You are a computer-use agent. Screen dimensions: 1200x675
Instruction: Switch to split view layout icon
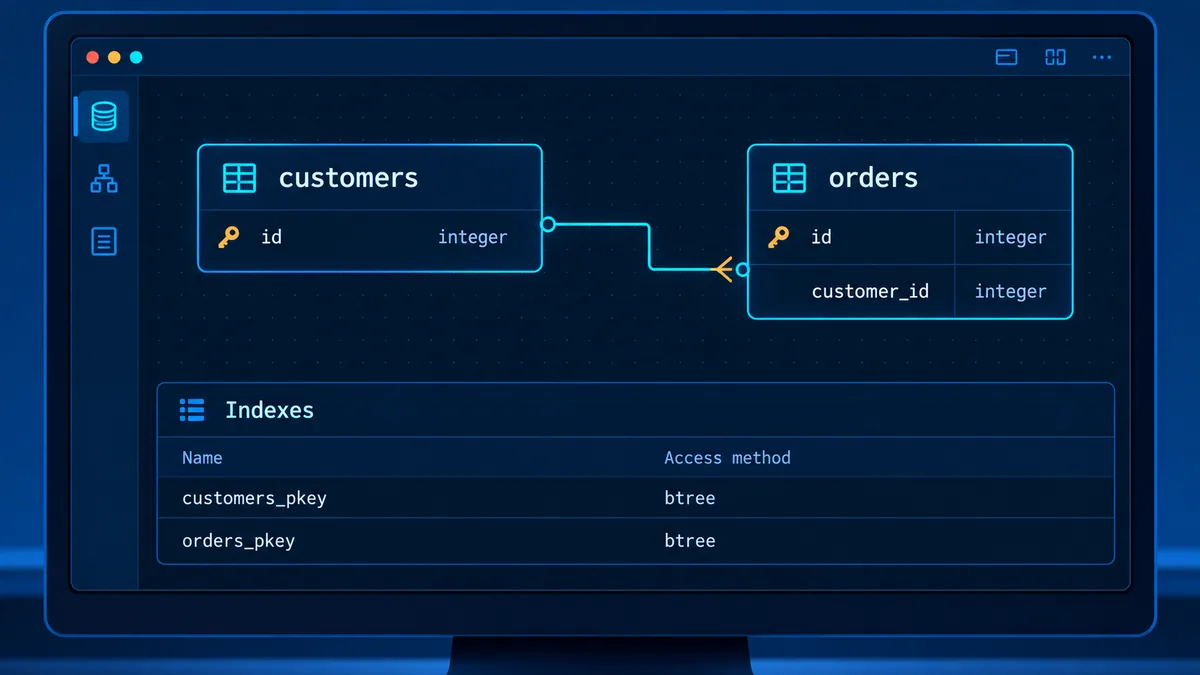coord(1055,58)
